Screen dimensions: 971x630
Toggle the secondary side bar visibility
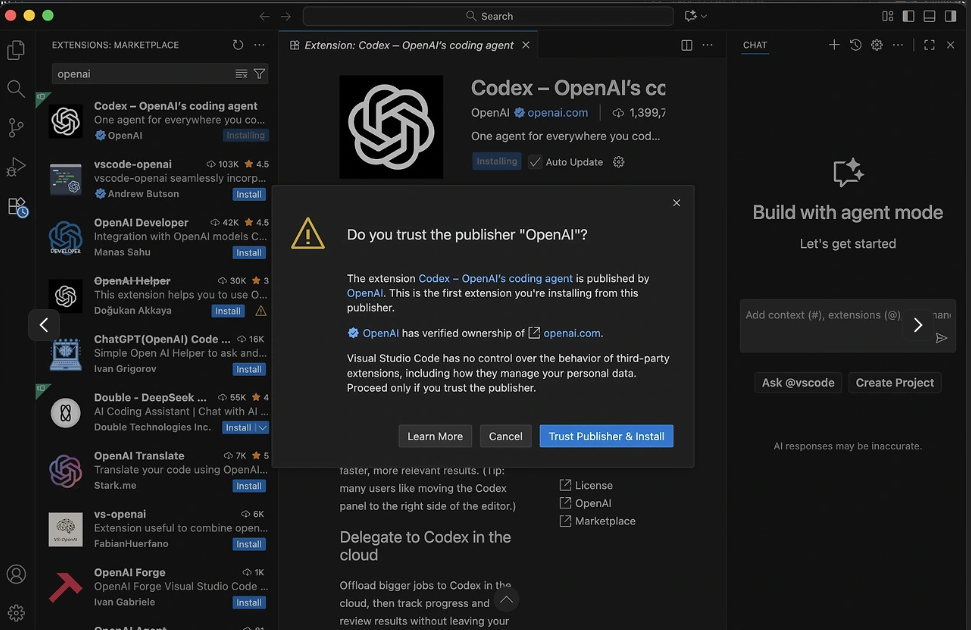pyautogui.click(x=951, y=16)
